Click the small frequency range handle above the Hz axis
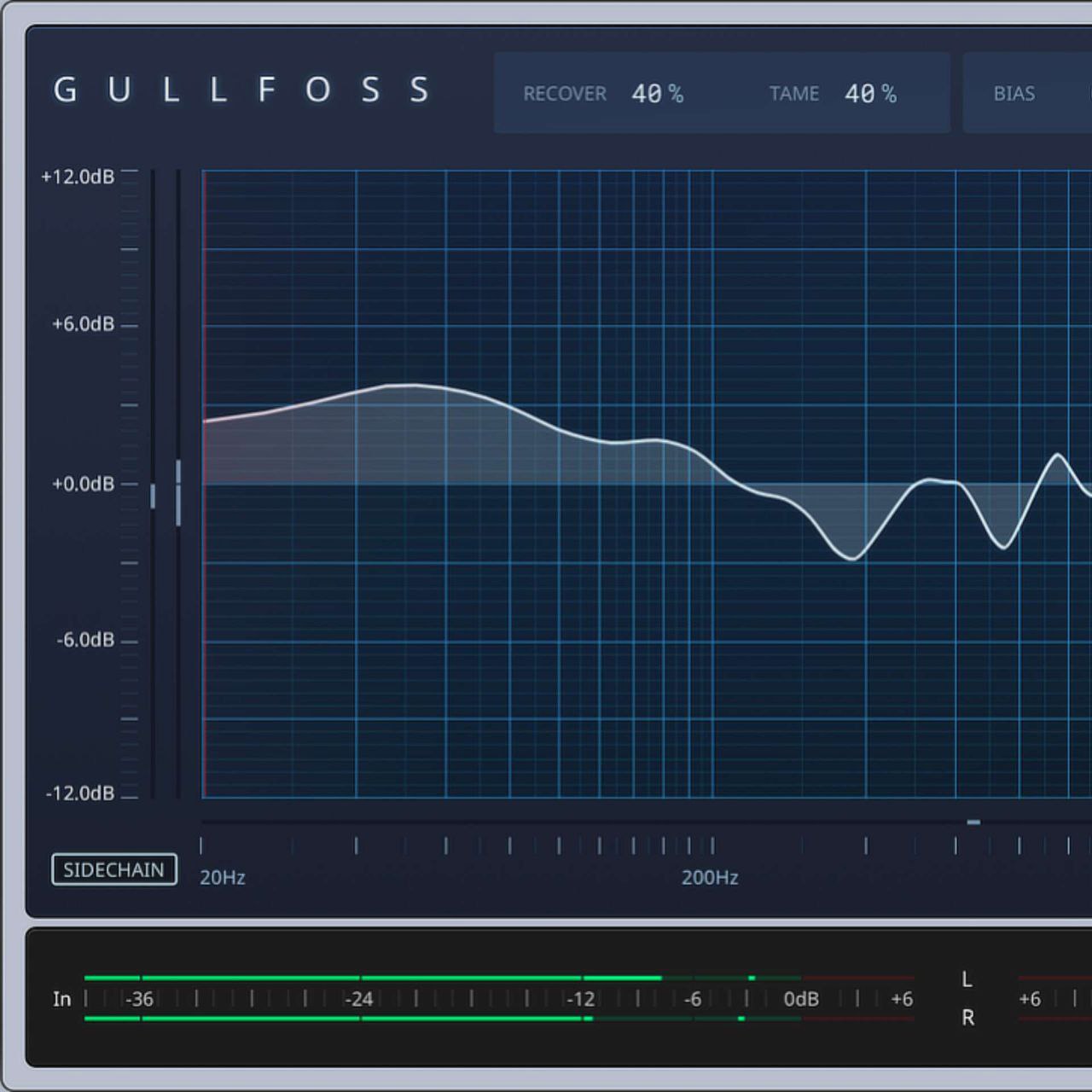Viewport: 1092px width, 1092px height. (x=973, y=822)
